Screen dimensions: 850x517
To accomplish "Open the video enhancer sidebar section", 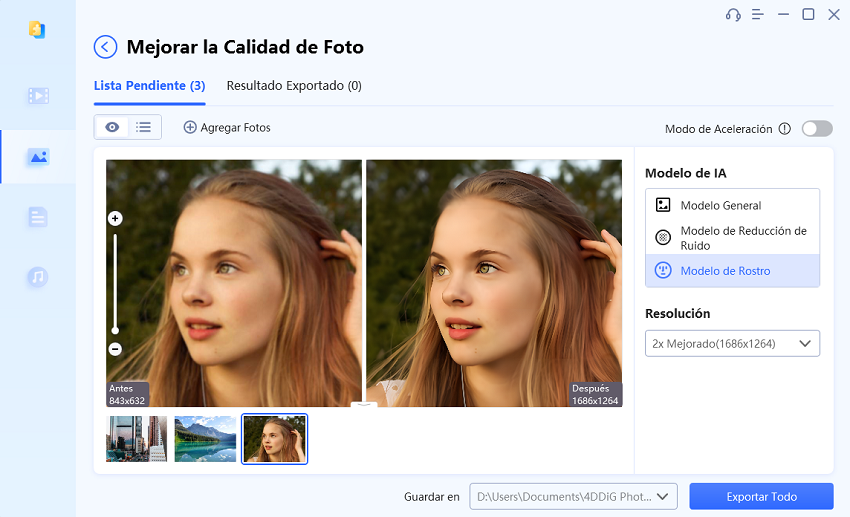I will 38,96.
